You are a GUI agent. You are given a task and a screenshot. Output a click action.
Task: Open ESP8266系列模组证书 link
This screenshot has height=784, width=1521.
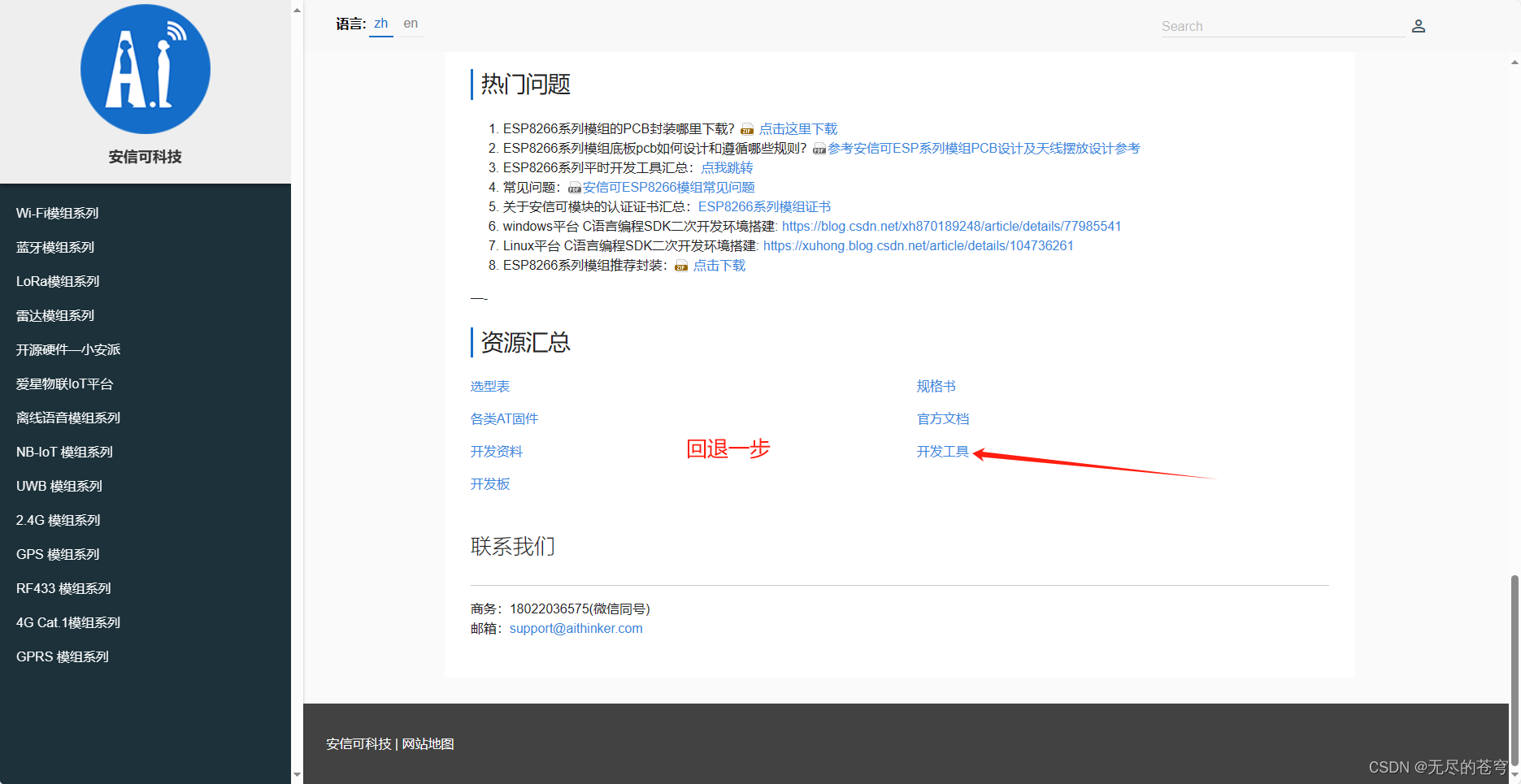(764, 207)
